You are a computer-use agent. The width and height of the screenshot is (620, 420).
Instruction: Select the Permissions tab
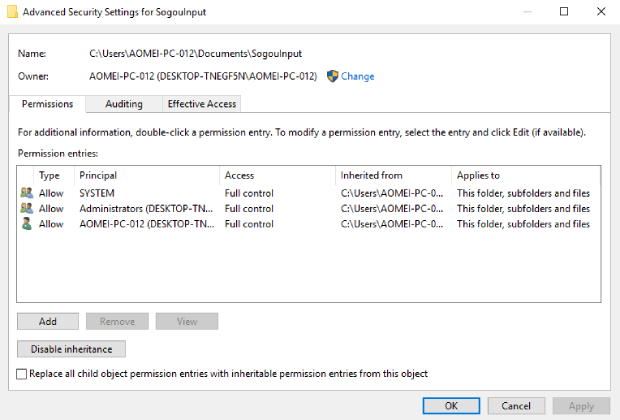click(x=47, y=104)
